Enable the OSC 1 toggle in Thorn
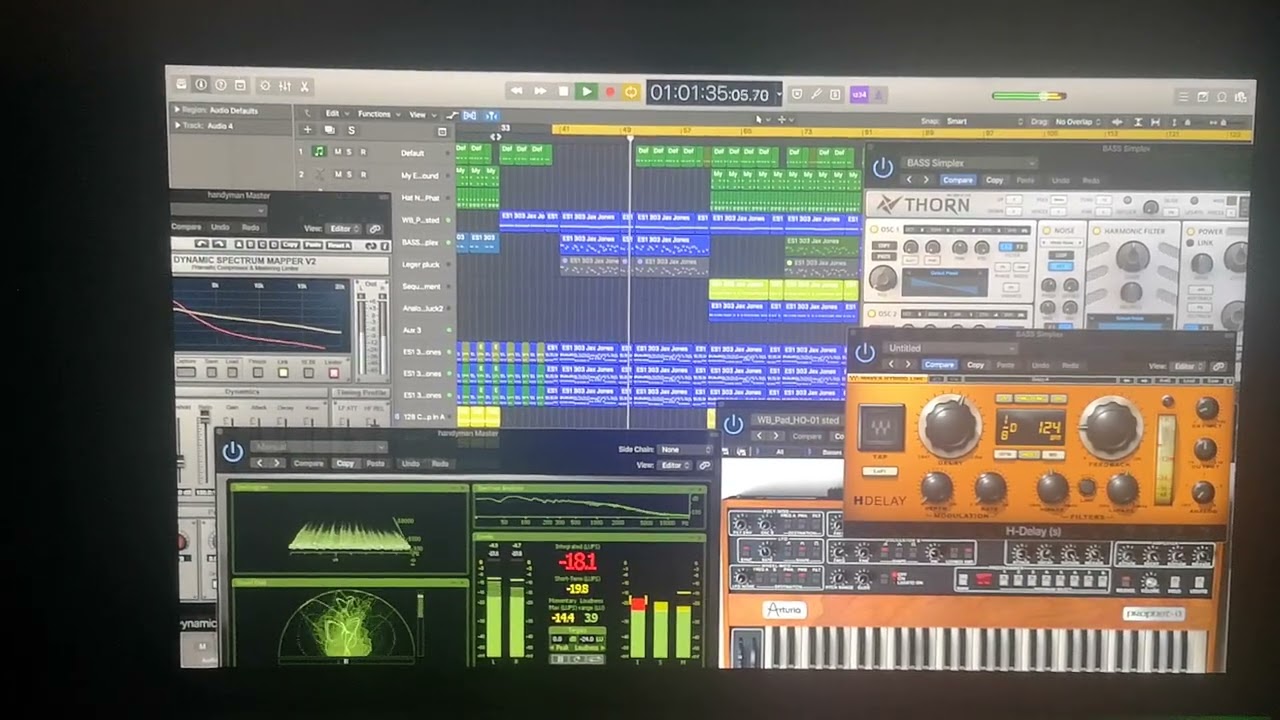Screen dimensions: 1280x720 873,230
